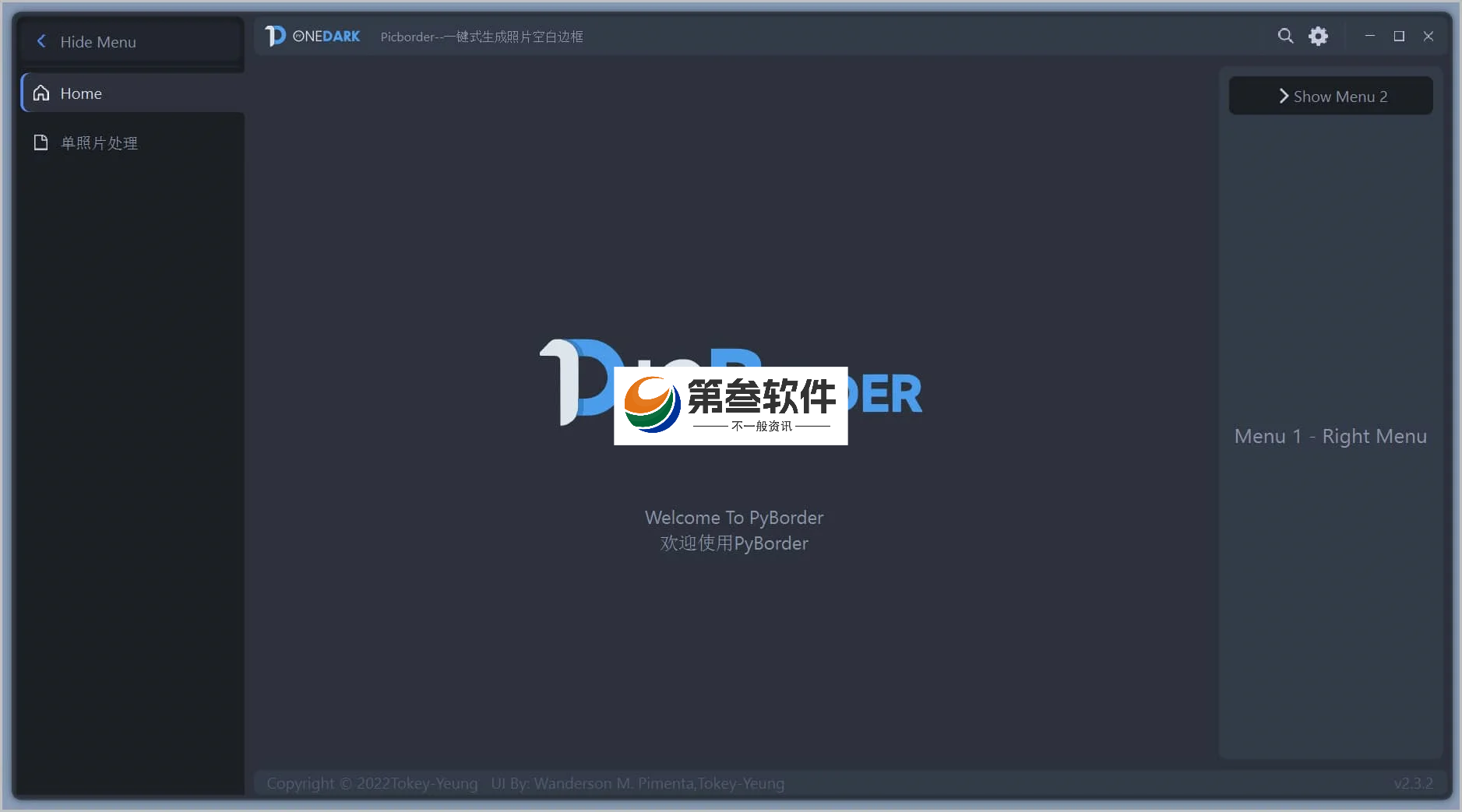The height and width of the screenshot is (812, 1462).
Task: Click the chevron on Show Menu 2
Action: (1283, 96)
